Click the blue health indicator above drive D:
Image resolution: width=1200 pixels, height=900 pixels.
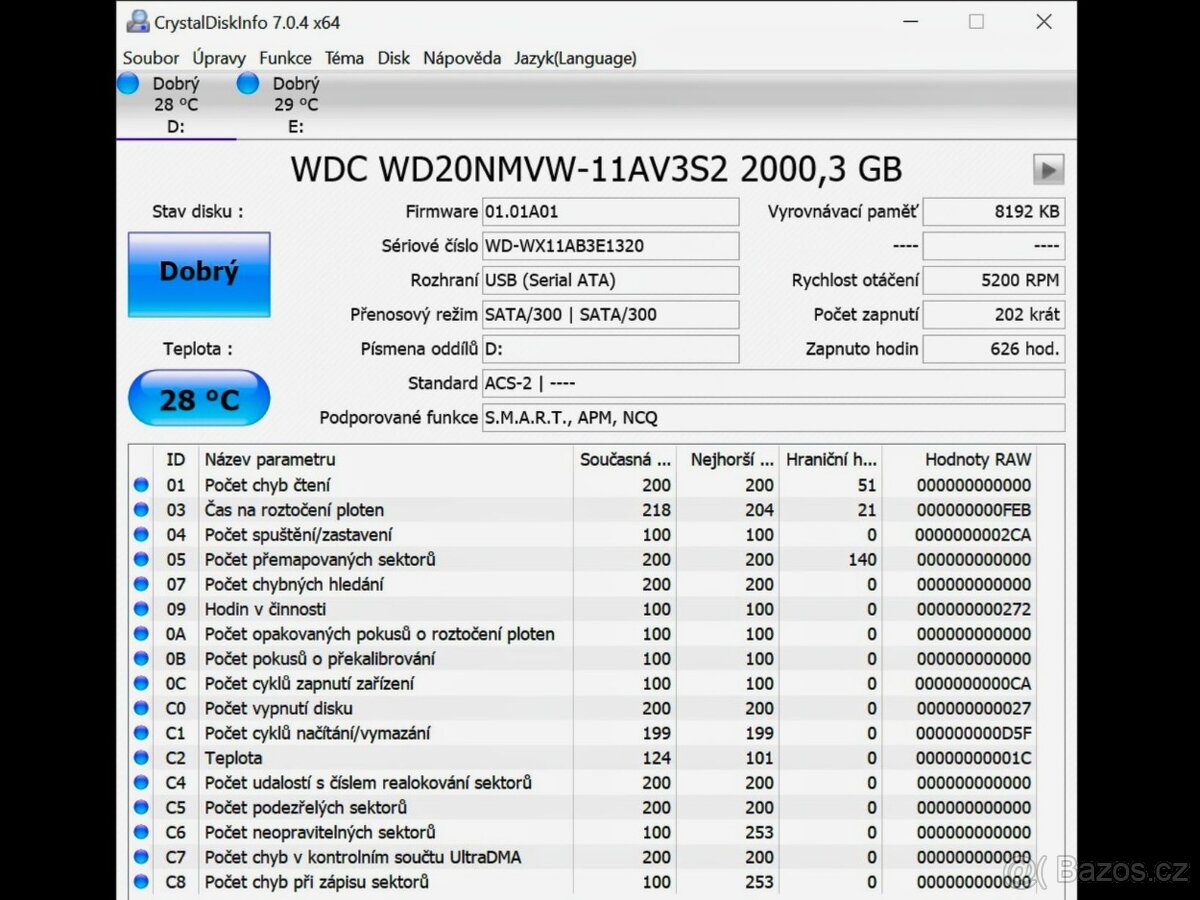coord(128,84)
